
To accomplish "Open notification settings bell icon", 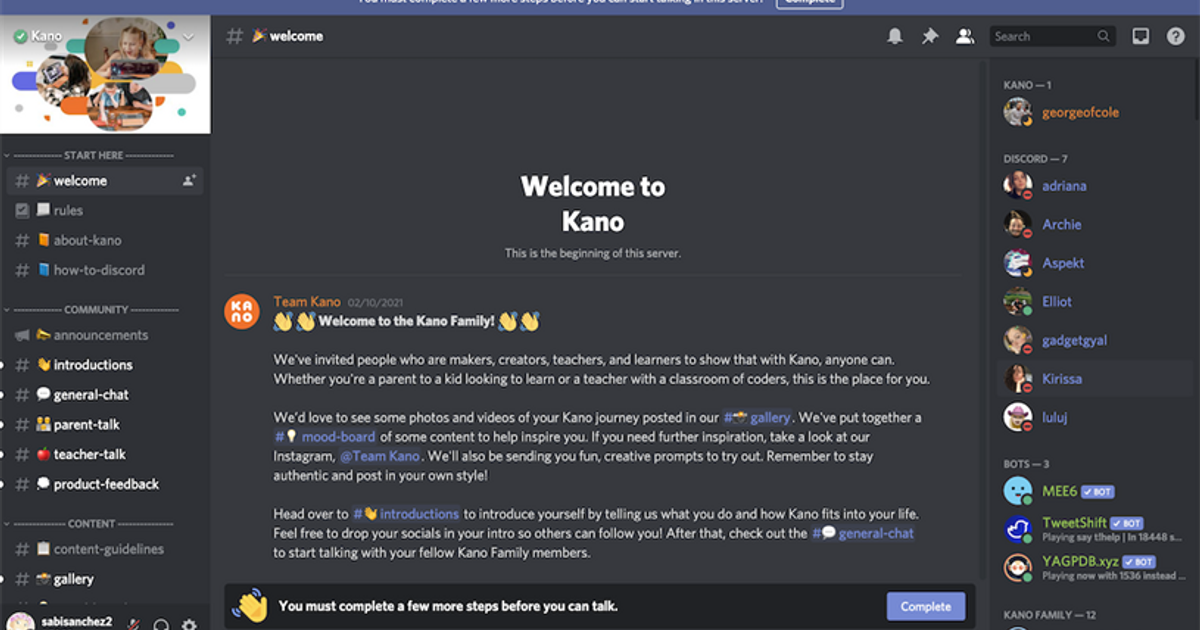I will [x=895, y=36].
